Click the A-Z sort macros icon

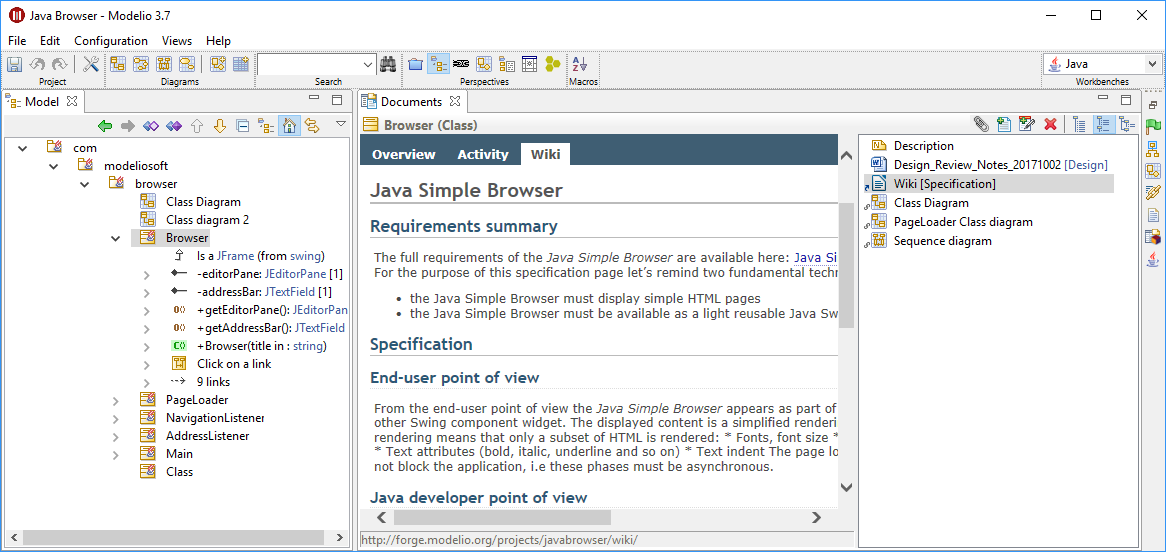pyautogui.click(x=580, y=65)
